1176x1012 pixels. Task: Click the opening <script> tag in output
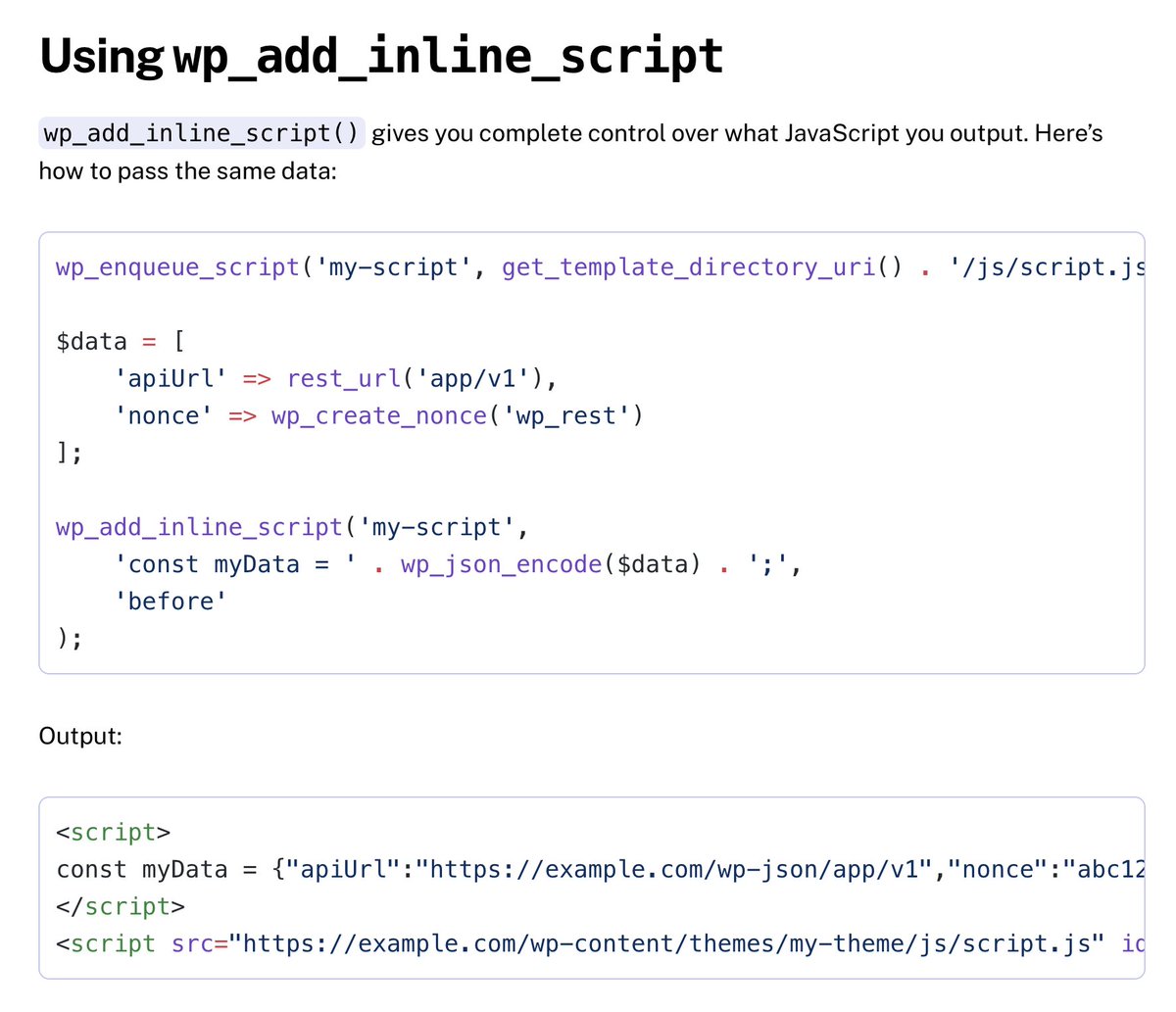click(113, 832)
